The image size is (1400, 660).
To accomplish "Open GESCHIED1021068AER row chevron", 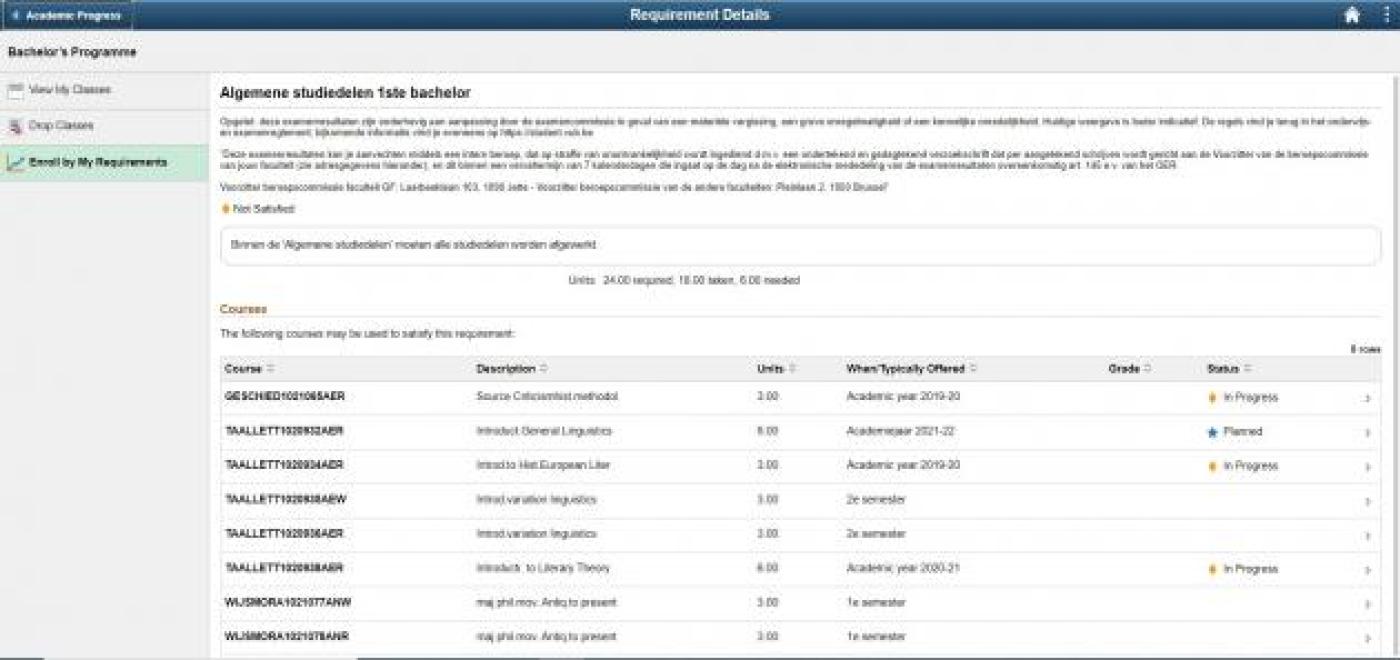I will tap(1367, 398).
